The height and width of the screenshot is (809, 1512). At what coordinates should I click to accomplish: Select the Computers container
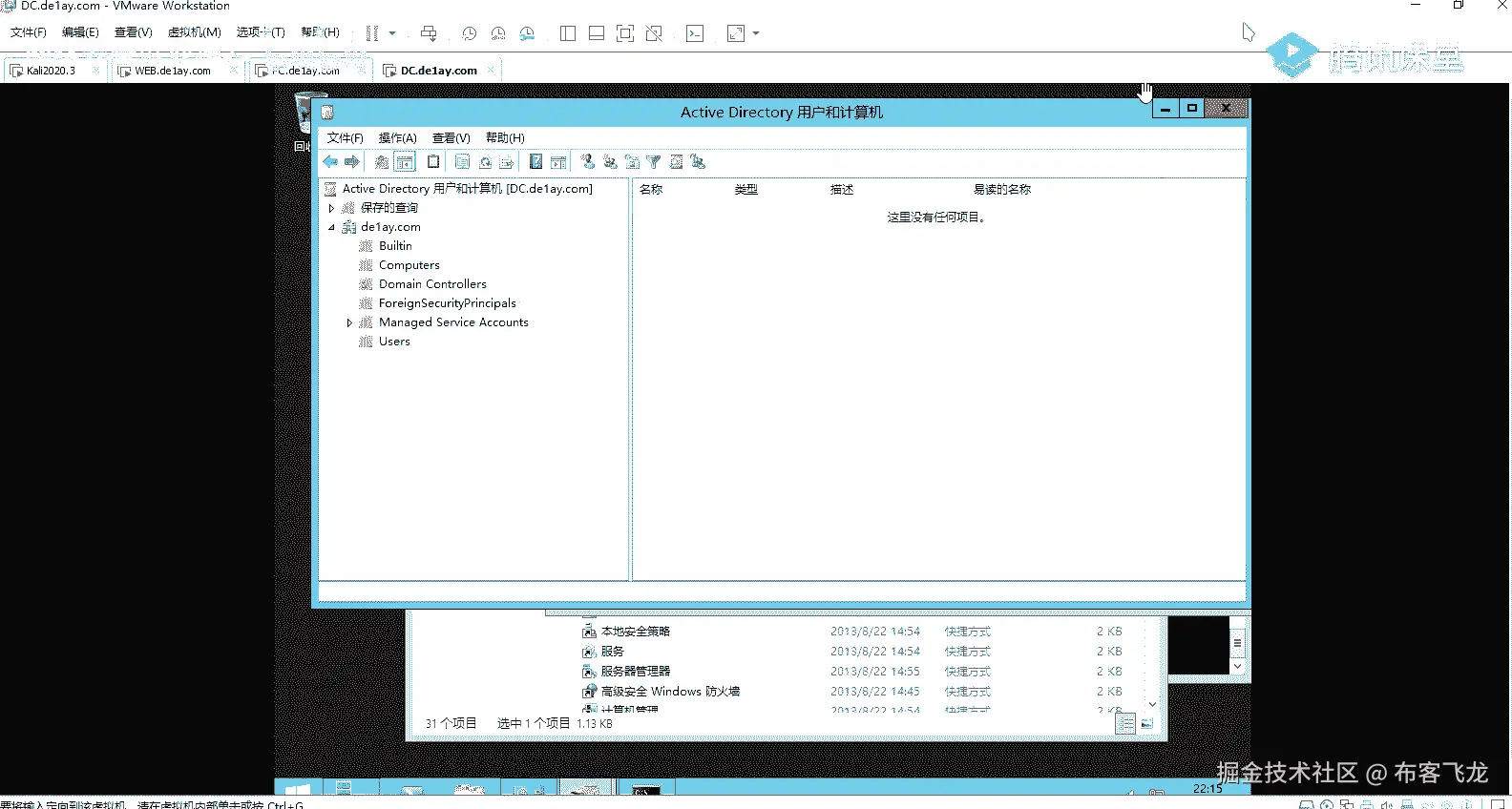[409, 265]
